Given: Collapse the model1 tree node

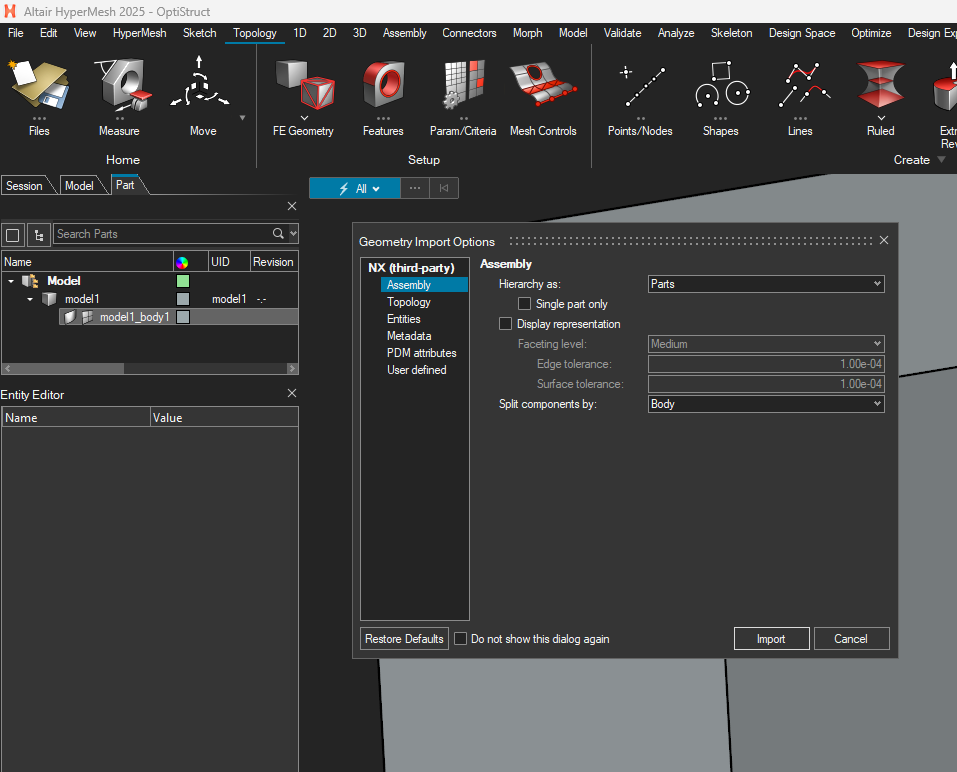Looking at the screenshot, I should [30, 299].
